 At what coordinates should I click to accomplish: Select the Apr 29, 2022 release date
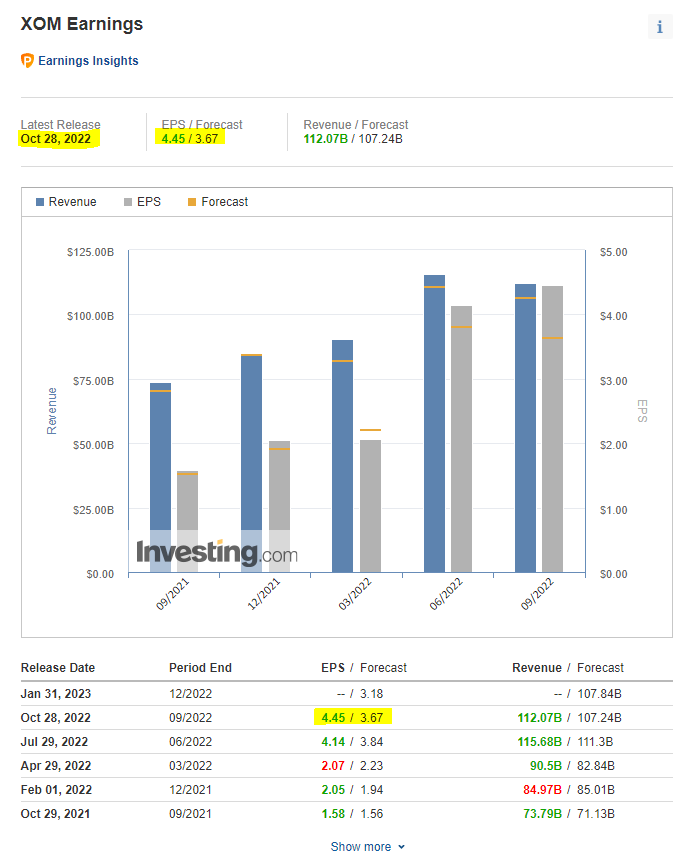pyautogui.click(x=56, y=766)
